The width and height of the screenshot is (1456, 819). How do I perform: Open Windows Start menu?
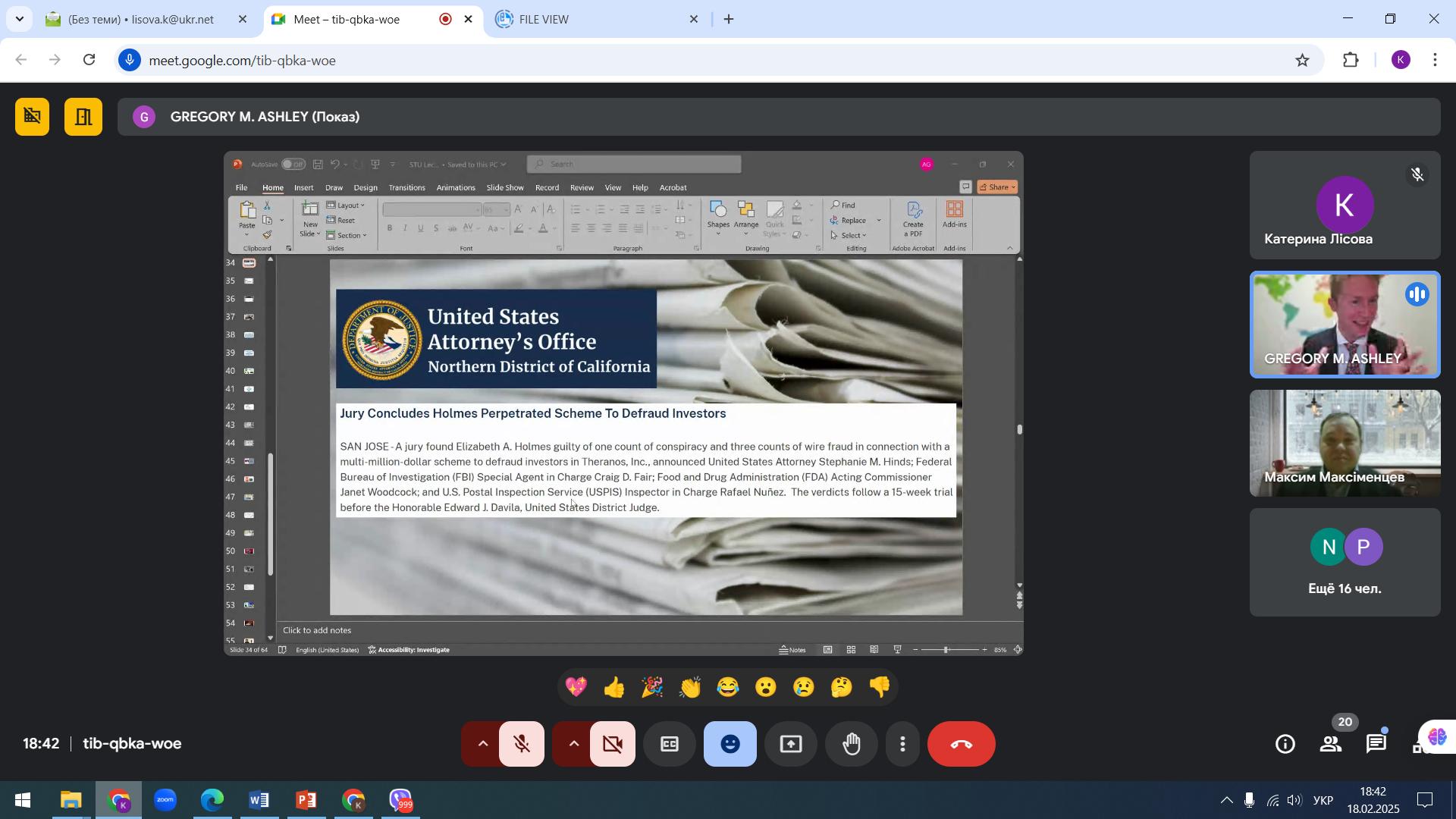23,801
